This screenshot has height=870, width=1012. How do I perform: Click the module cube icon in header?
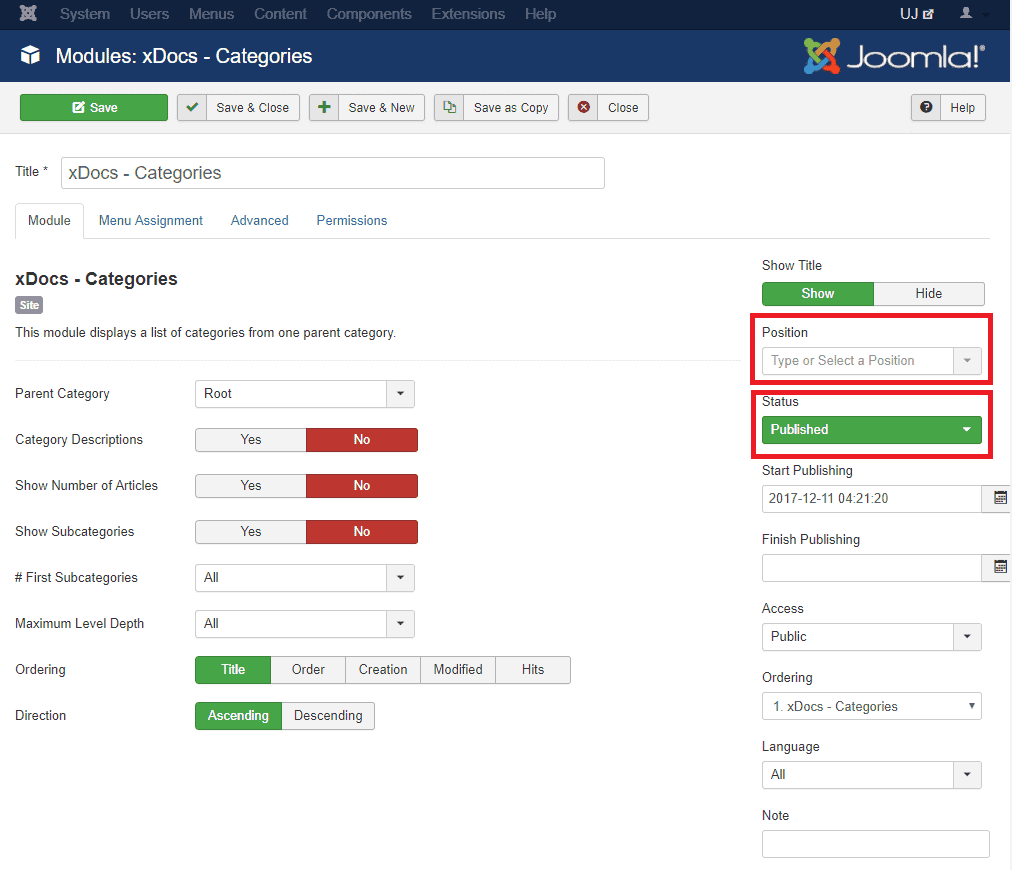pyautogui.click(x=30, y=56)
